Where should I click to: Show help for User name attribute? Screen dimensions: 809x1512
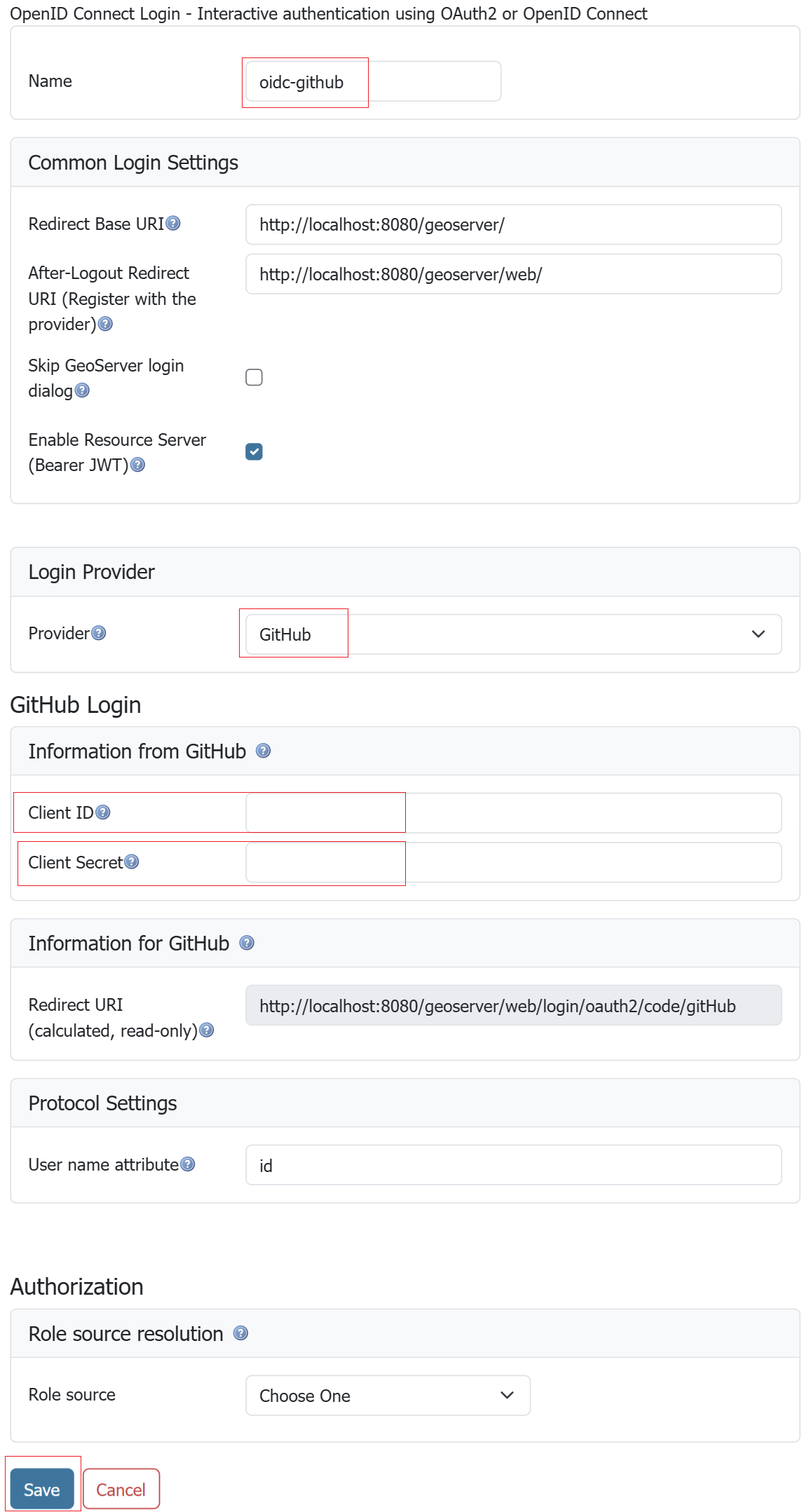[x=188, y=1164]
